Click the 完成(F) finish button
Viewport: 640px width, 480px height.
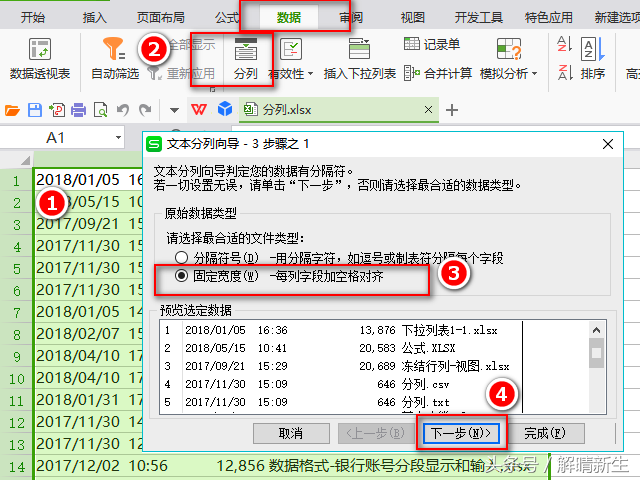[545, 433]
